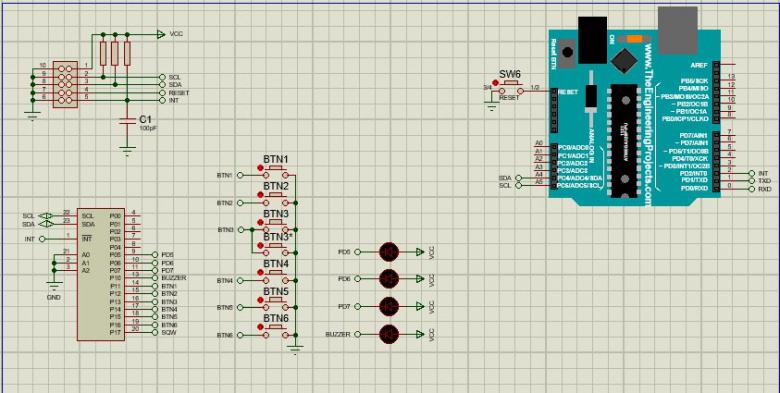This screenshot has width=780, height=393.
Task: Toggle the red actuator dot on BTN5
Action: (x=260, y=300)
